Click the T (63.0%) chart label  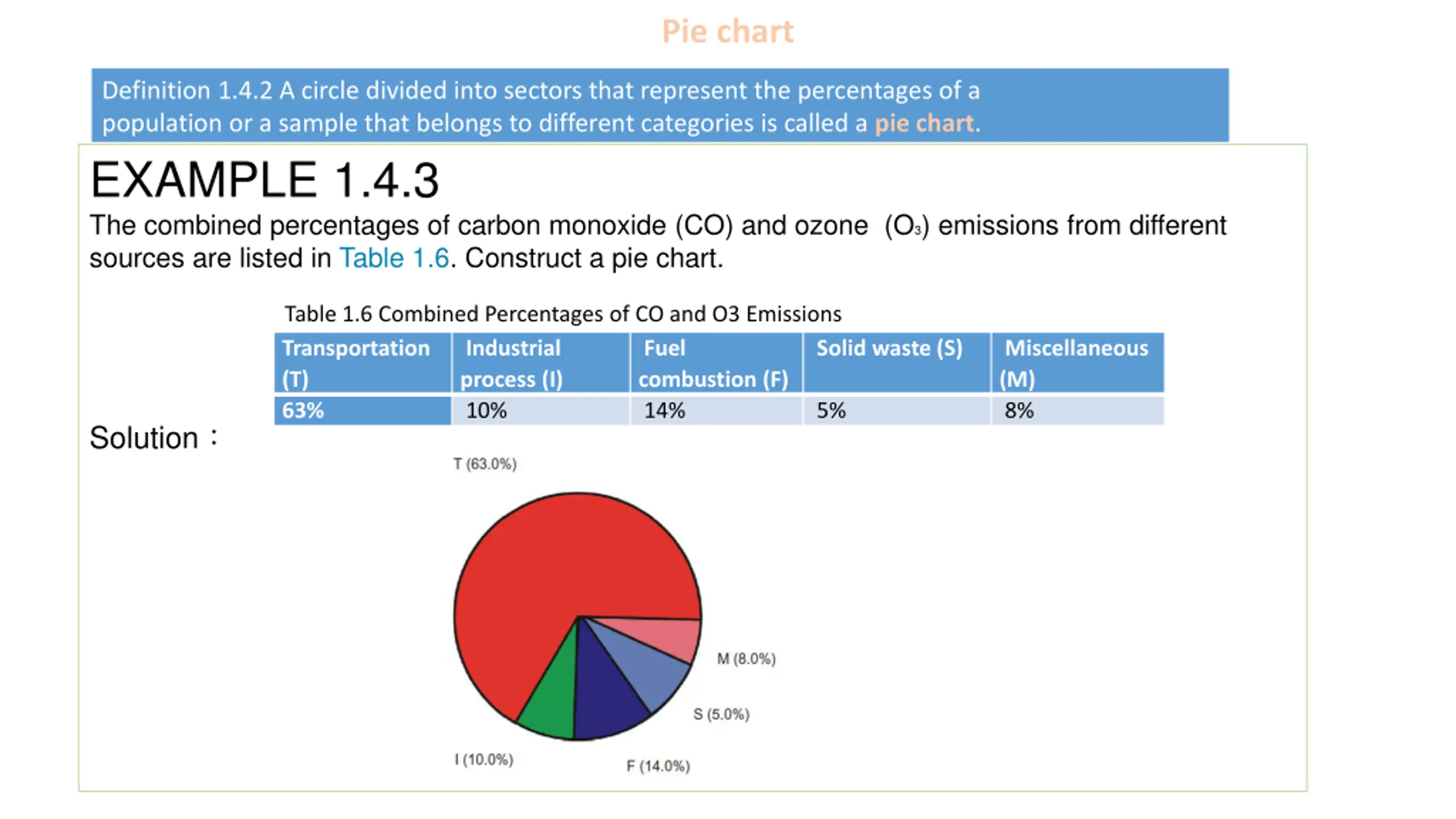coord(485,464)
